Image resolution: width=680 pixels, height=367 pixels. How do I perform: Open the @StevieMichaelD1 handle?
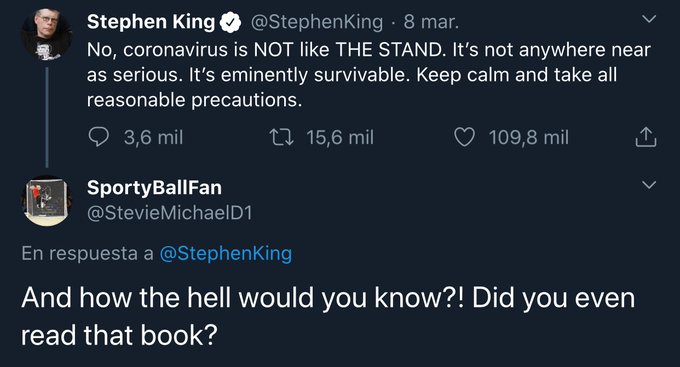pos(170,213)
